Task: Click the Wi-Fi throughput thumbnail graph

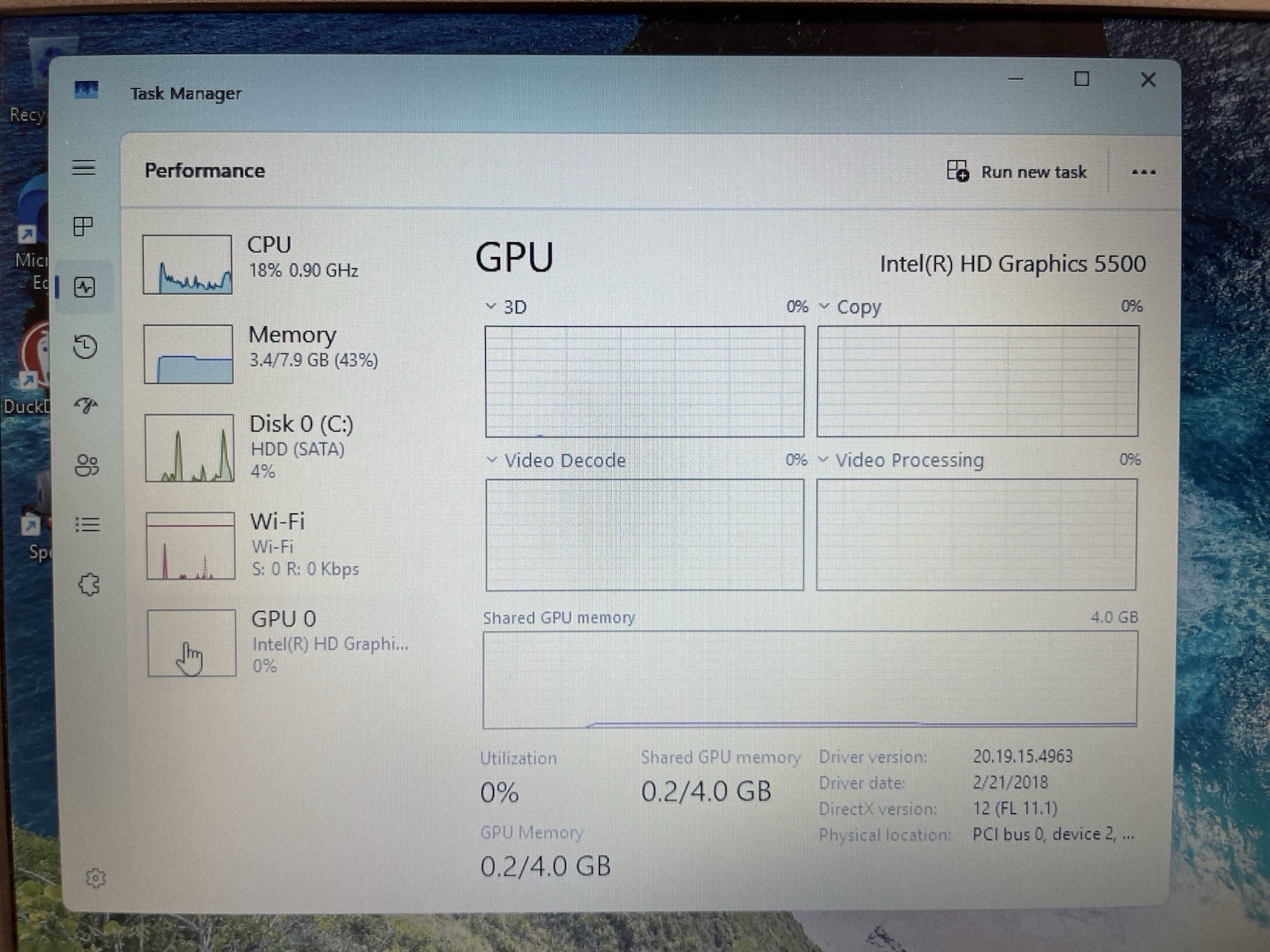Action: click(x=190, y=546)
